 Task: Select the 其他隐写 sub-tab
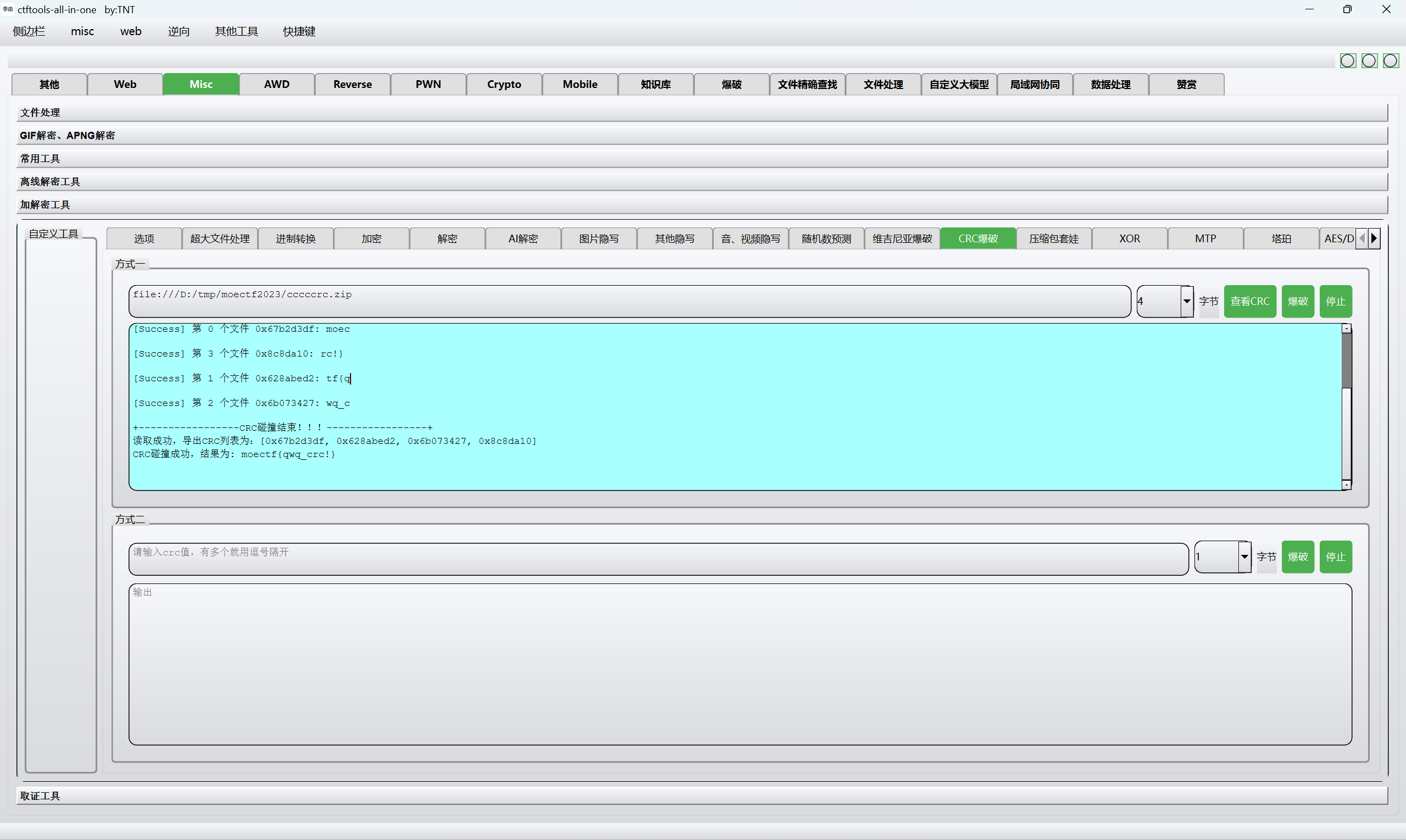tap(675, 238)
